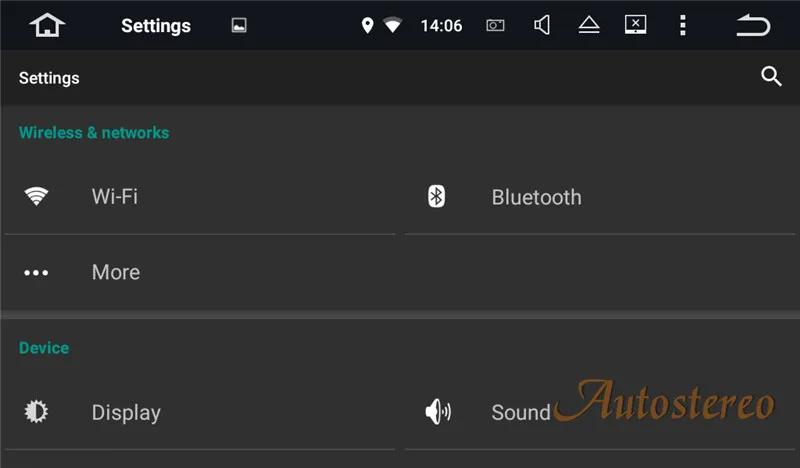
Task: Go to the home screen icon
Action: click(47, 25)
